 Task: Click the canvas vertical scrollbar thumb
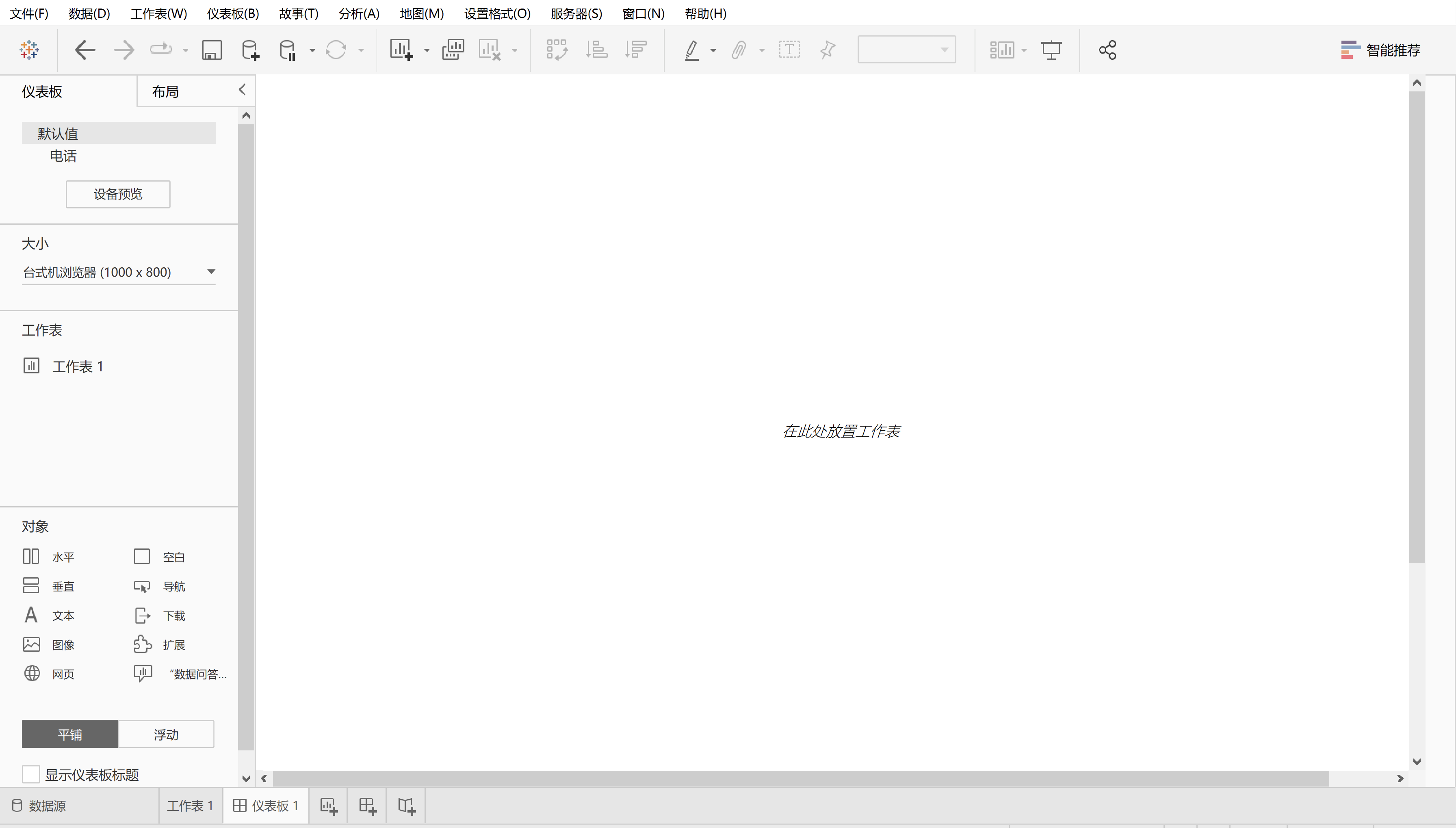1417,327
